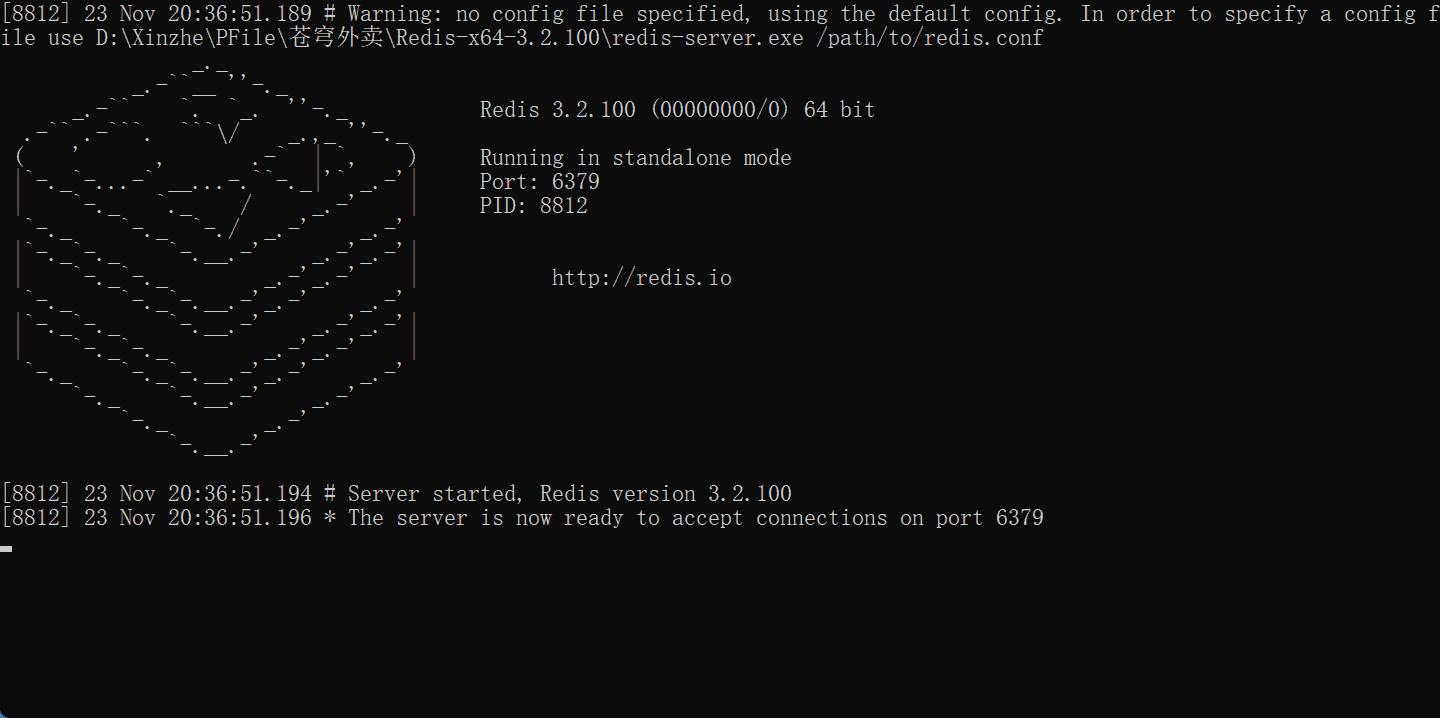This screenshot has width=1440, height=718.
Task: Click the "(00000000/0)" build identifier
Action: coord(719,110)
